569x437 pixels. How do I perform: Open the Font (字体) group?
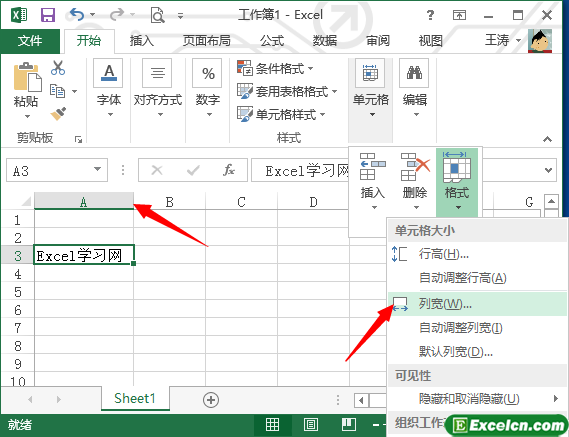pos(109,88)
